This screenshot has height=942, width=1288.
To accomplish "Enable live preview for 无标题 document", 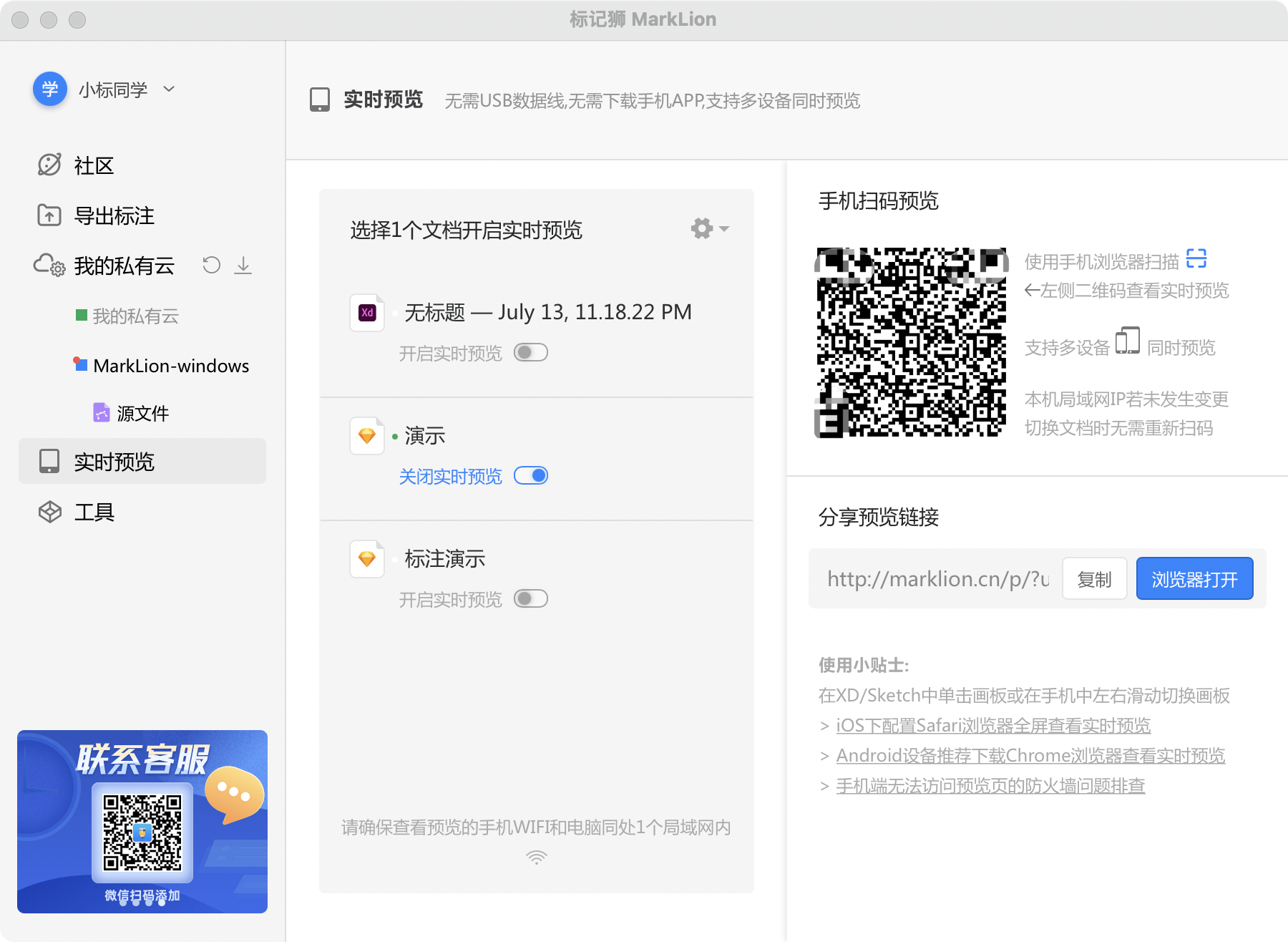I will [x=530, y=352].
